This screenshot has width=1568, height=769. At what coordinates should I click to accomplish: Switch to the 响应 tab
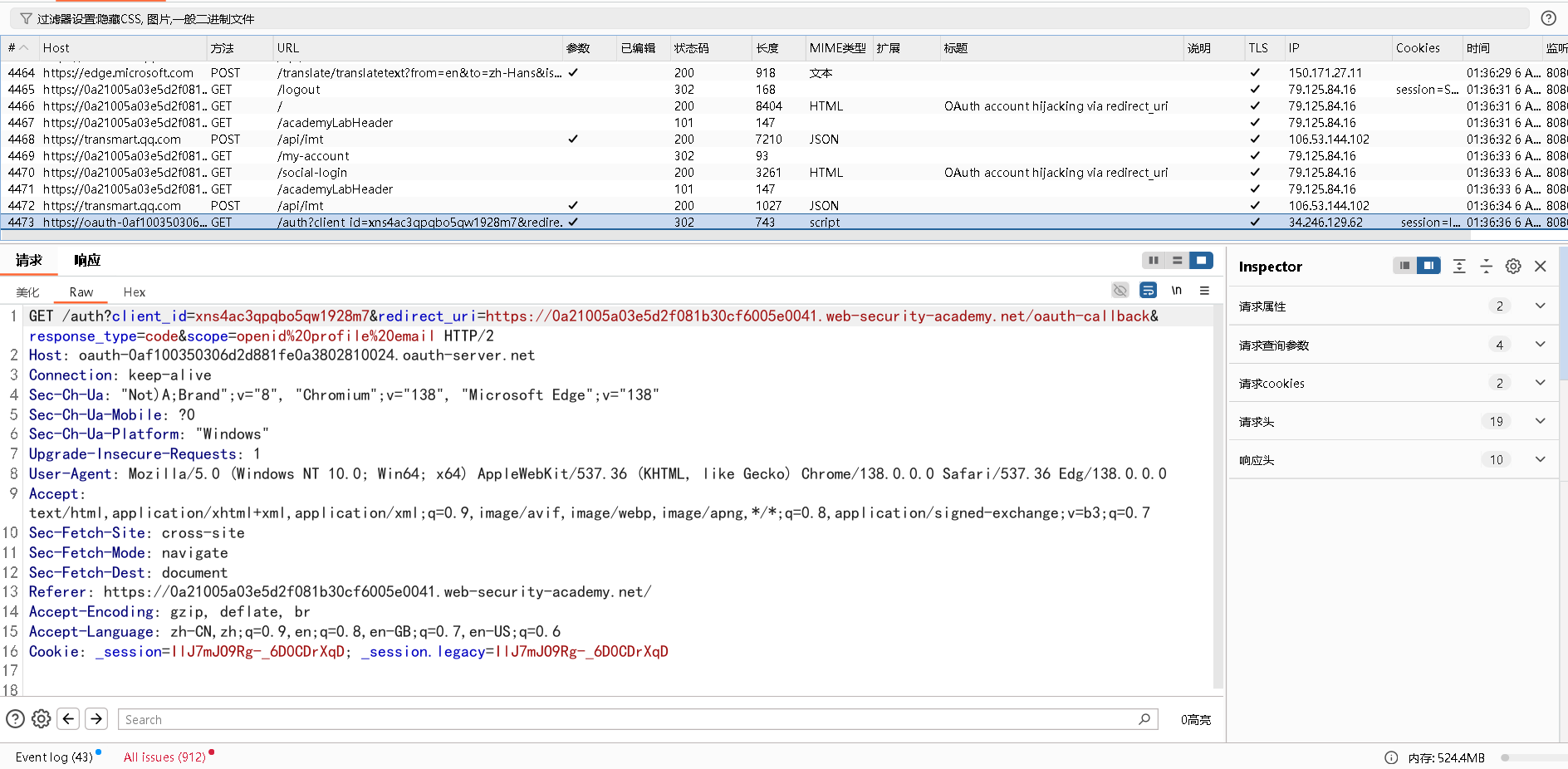pyautogui.click(x=86, y=260)
